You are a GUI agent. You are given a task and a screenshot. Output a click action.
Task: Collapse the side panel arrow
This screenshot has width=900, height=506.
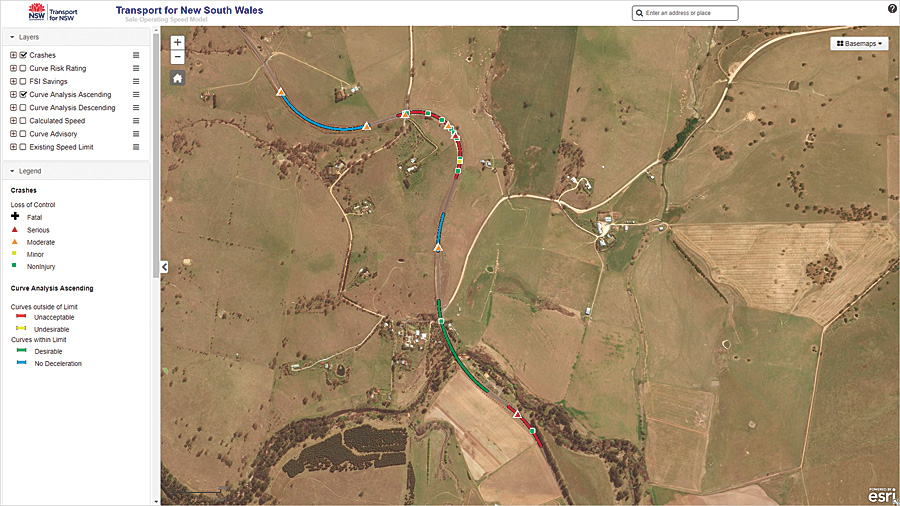coord(165,267)
